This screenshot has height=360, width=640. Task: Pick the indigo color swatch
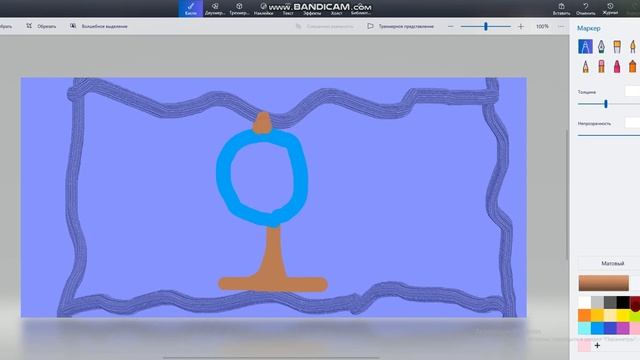[610, 328]
